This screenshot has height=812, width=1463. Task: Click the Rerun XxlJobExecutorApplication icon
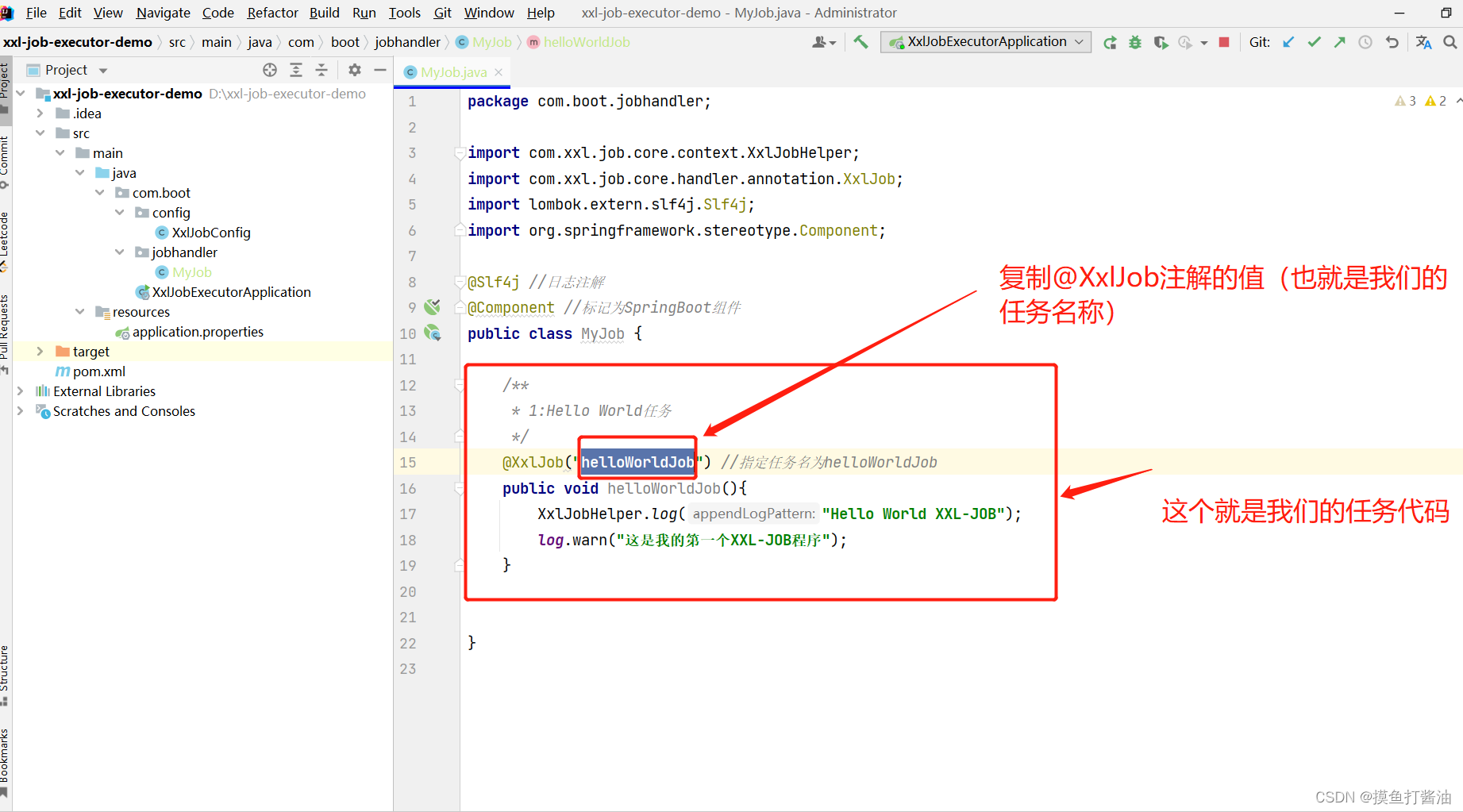point(1110,42)
